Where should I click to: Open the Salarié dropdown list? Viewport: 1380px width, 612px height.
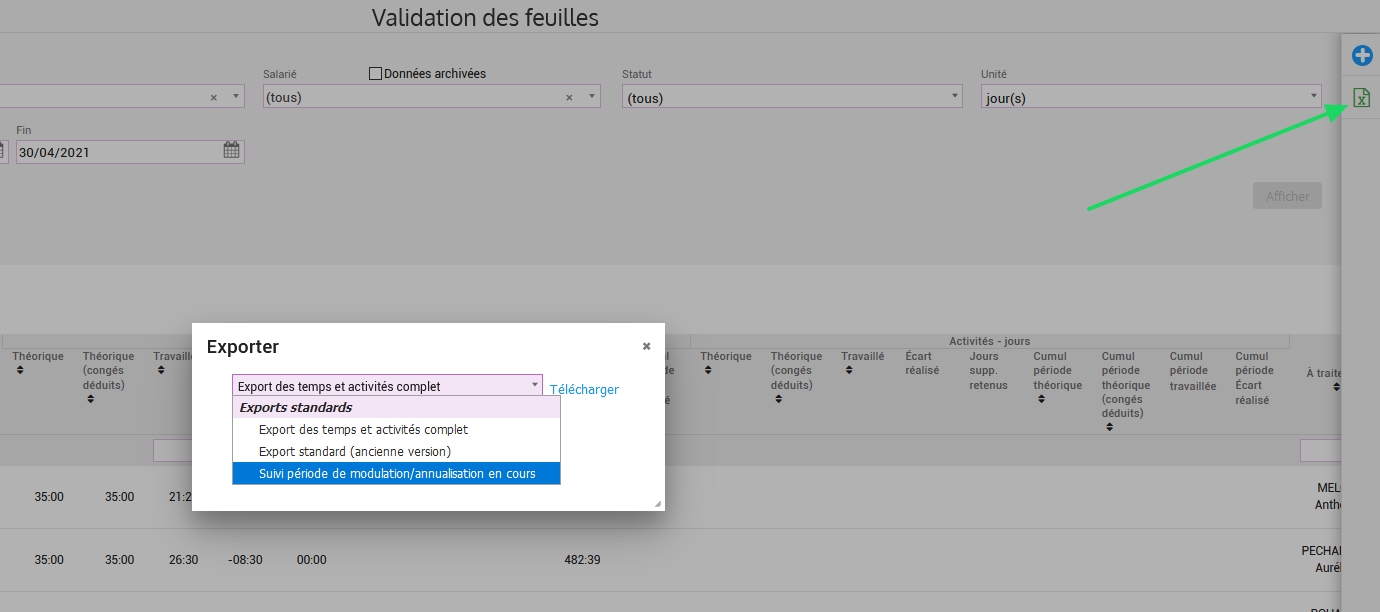click(x=593, y=97)
